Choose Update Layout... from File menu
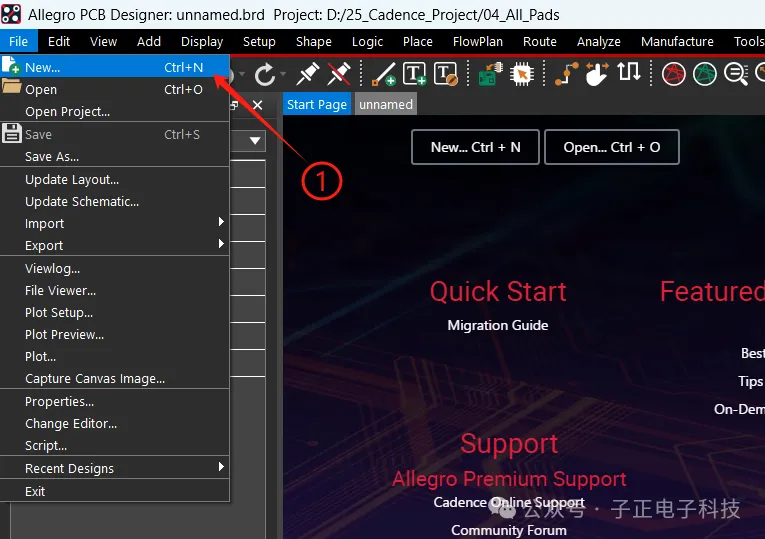 point(115,180)
